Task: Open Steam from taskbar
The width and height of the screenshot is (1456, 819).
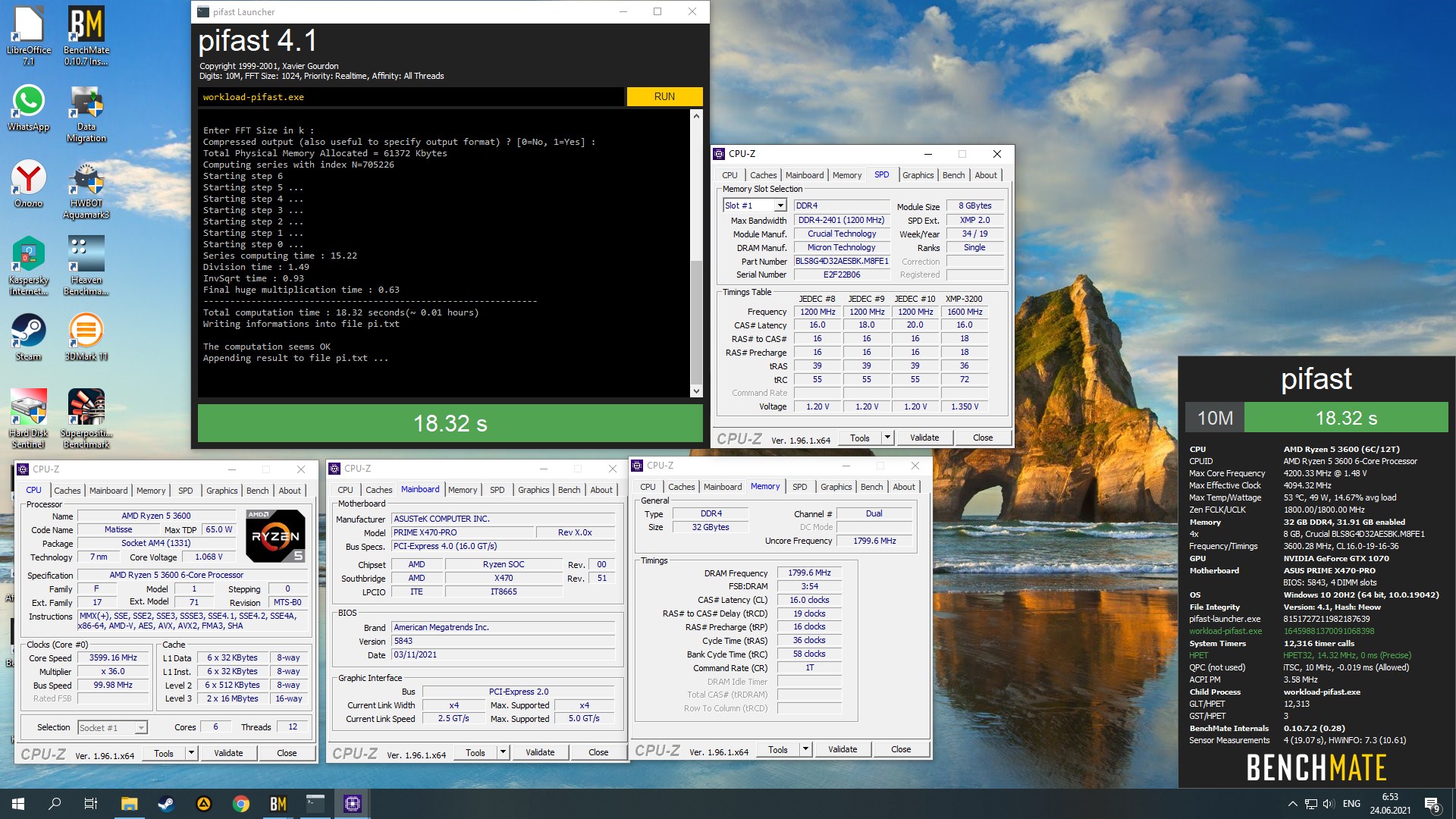Action: pos(165,804)
